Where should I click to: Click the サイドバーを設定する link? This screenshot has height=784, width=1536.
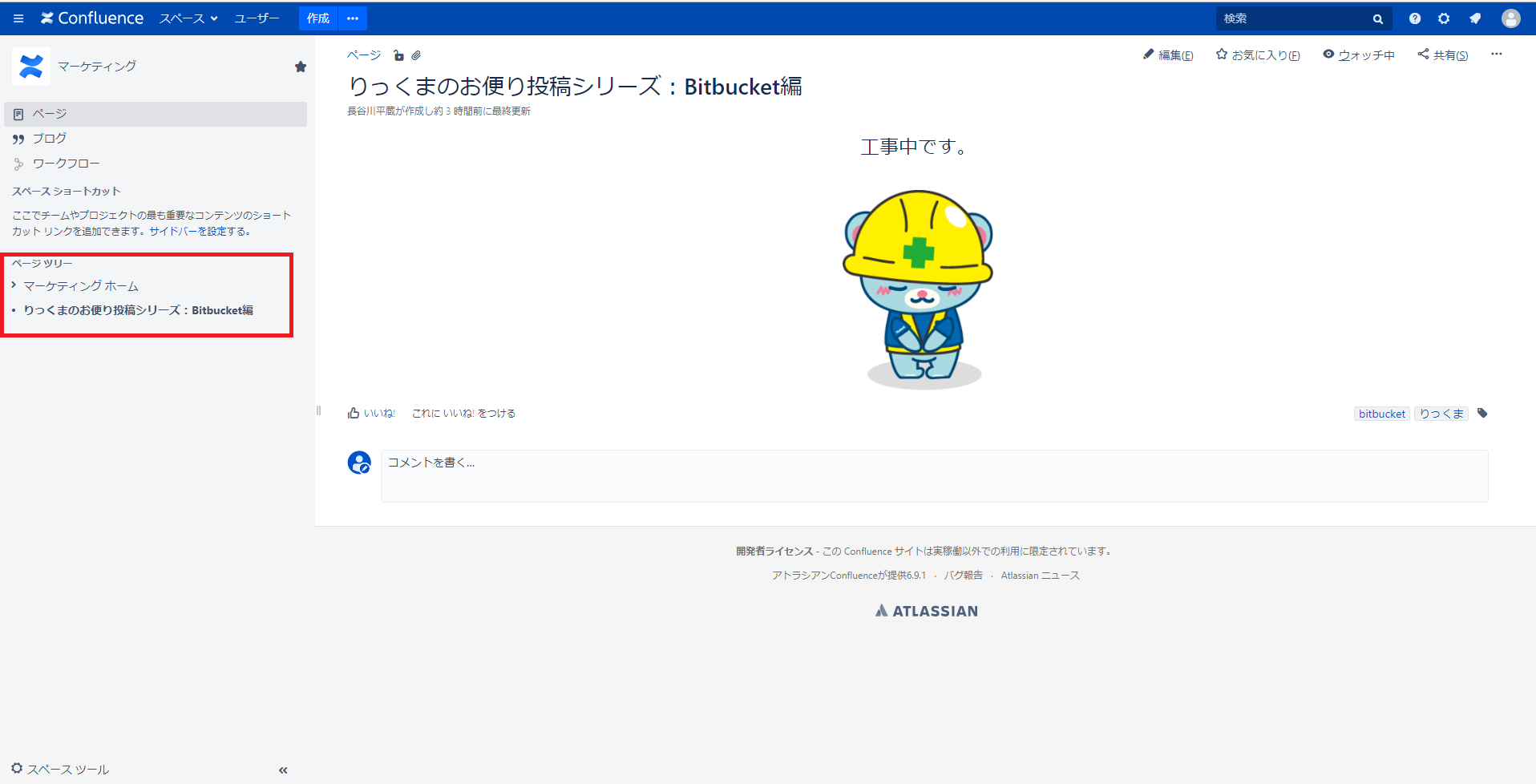click(x=200, y=231)
